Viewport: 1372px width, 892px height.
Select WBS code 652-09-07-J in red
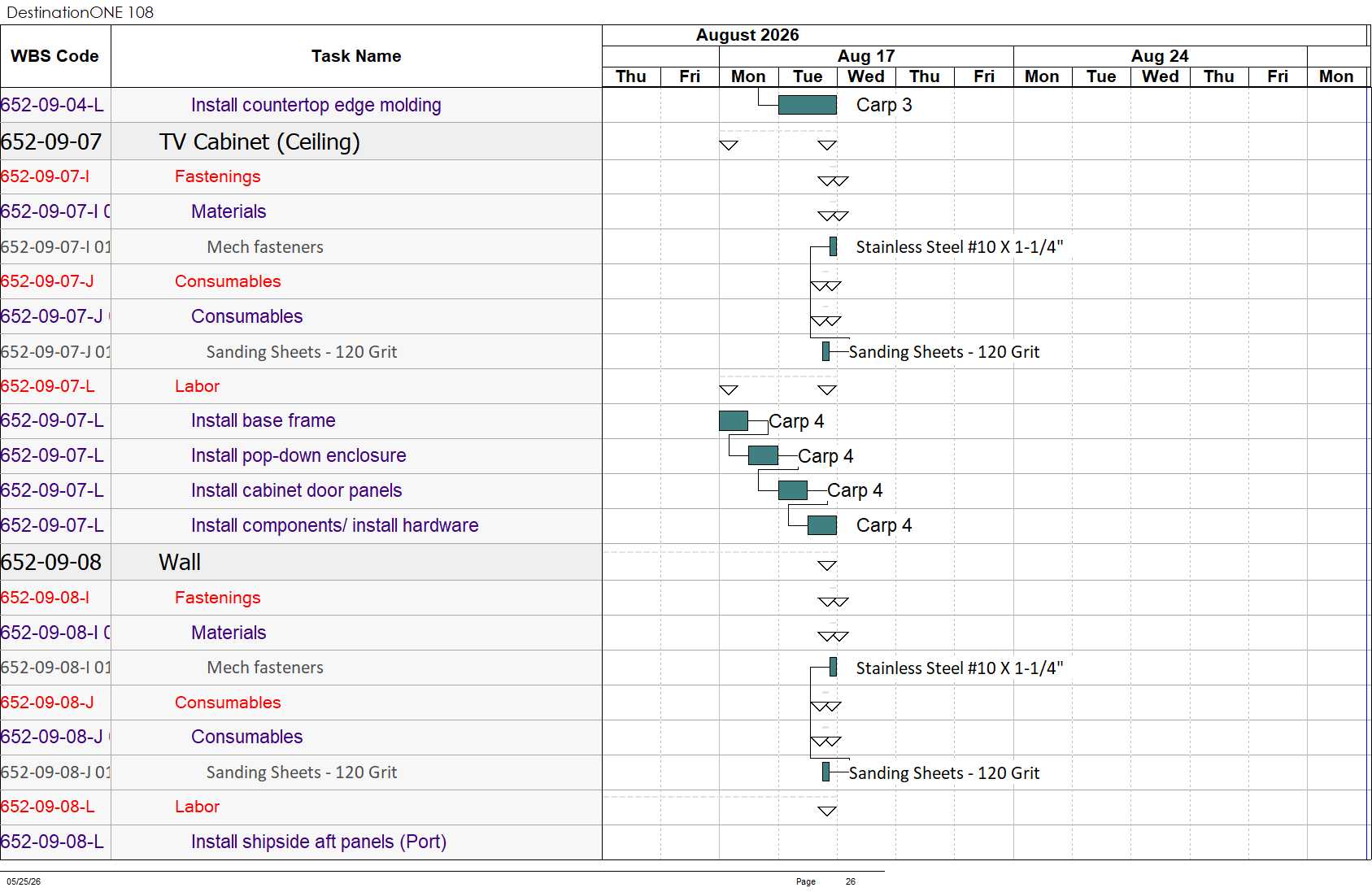47,281
